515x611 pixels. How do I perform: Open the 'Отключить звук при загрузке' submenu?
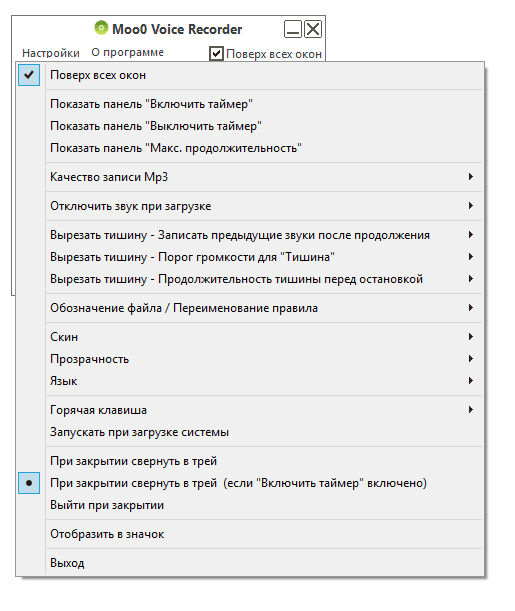[x=250, y=206]
